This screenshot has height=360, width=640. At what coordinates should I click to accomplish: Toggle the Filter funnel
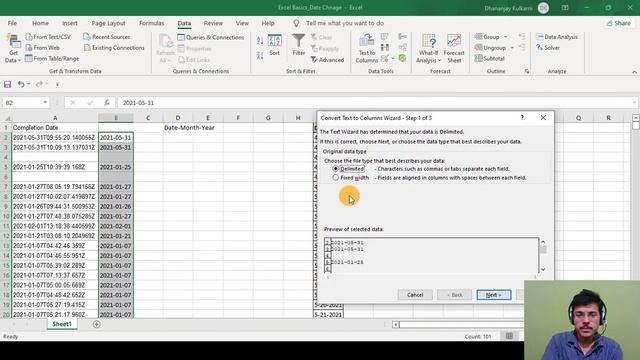click(299, 45)
